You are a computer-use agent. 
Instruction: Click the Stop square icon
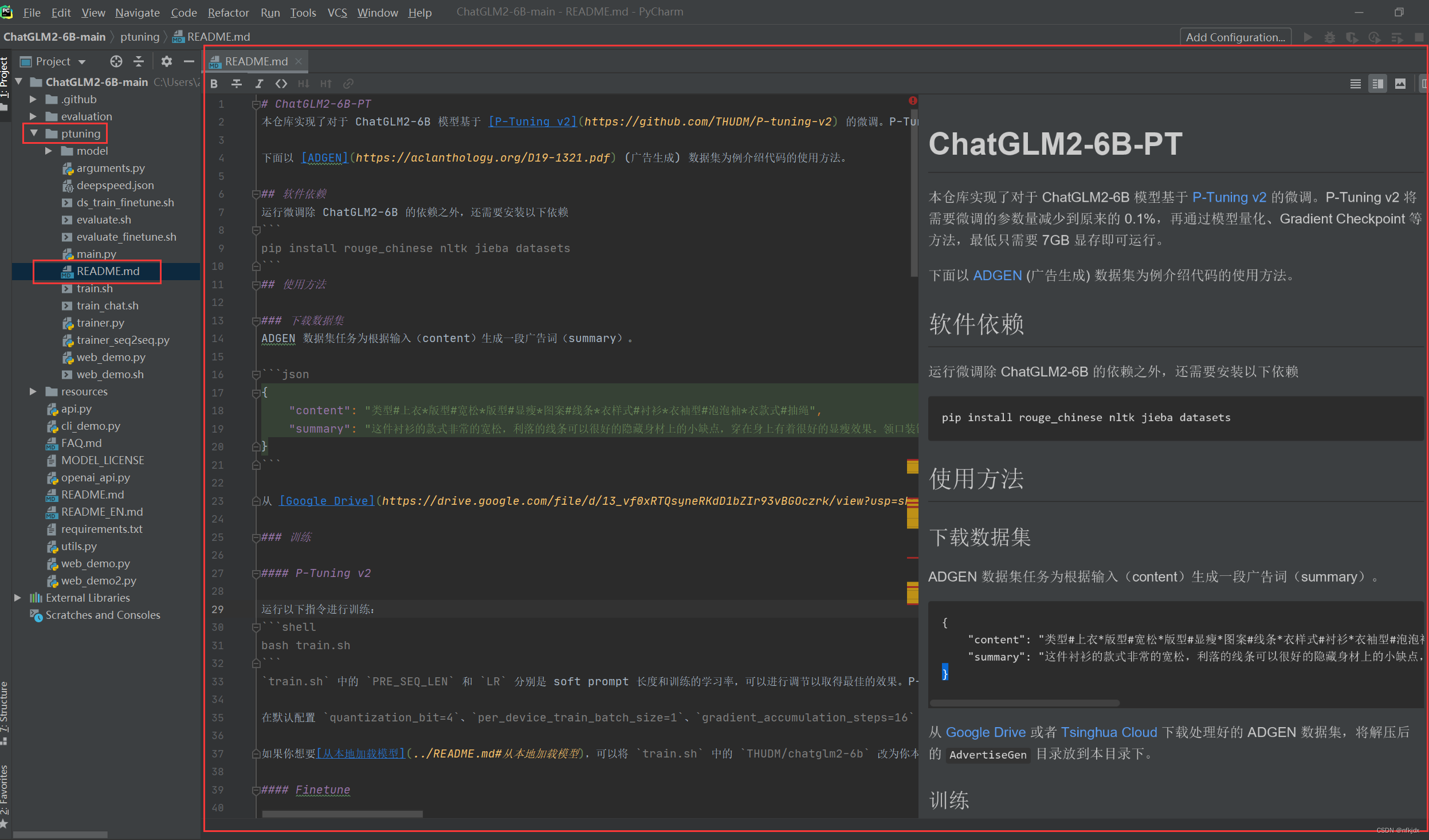click(x=1419, y=37)
